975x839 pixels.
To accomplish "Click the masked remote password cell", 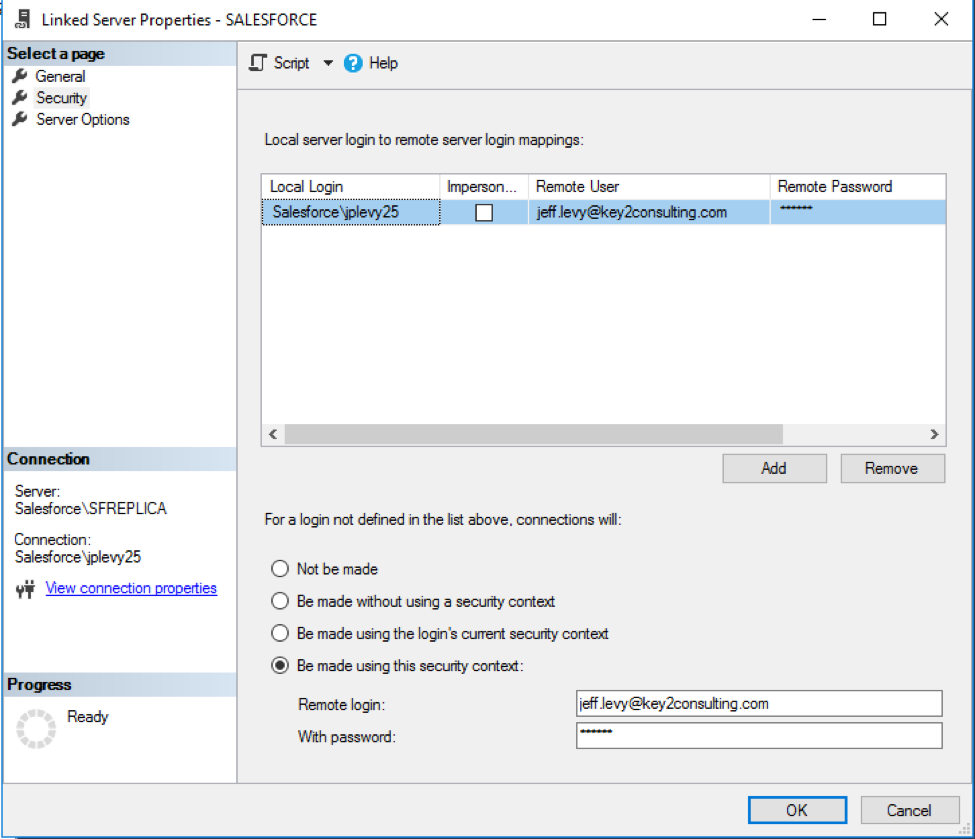I will pos(858,212).
